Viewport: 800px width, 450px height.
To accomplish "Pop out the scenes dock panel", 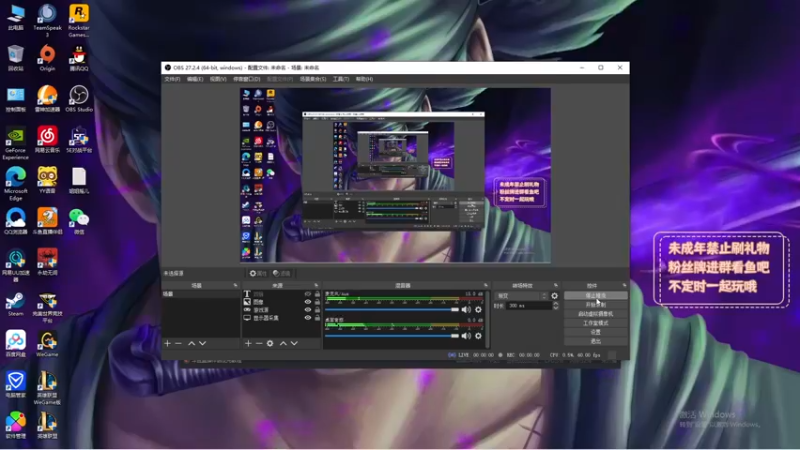I will (x=235, y=285).
